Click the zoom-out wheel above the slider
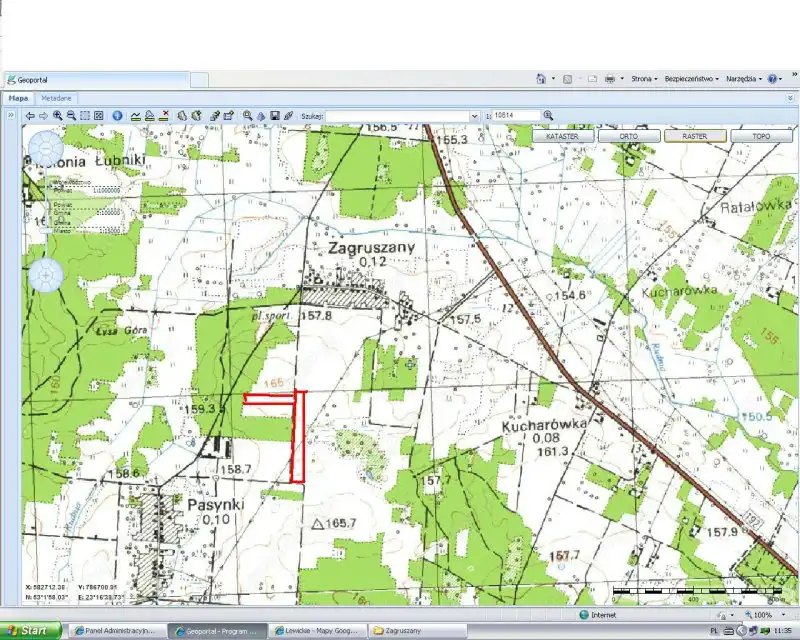800x640 pixels. [x=45, y=152]
